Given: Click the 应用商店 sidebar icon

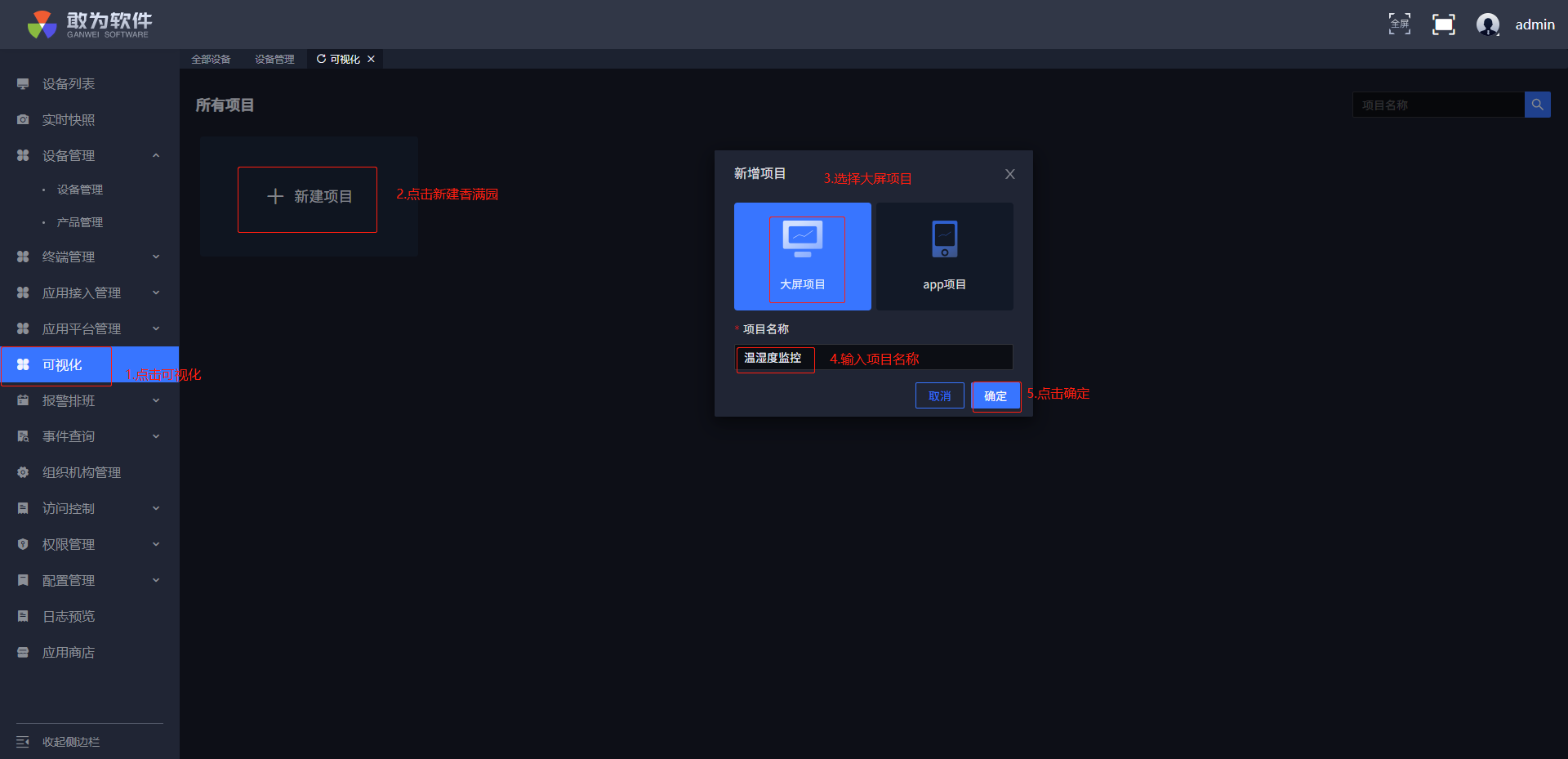Looking at the screenshot, I should pyautogui.click(x=23, y=653).
